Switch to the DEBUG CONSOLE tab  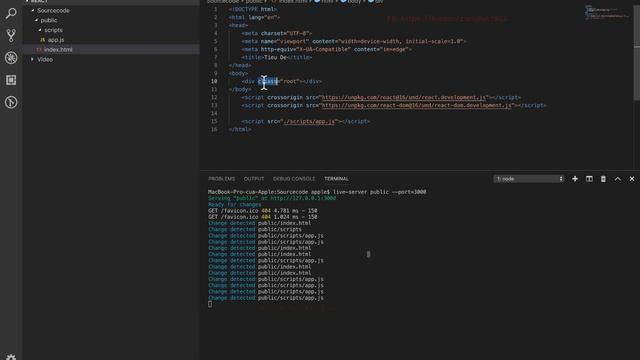tap(294, 179)
